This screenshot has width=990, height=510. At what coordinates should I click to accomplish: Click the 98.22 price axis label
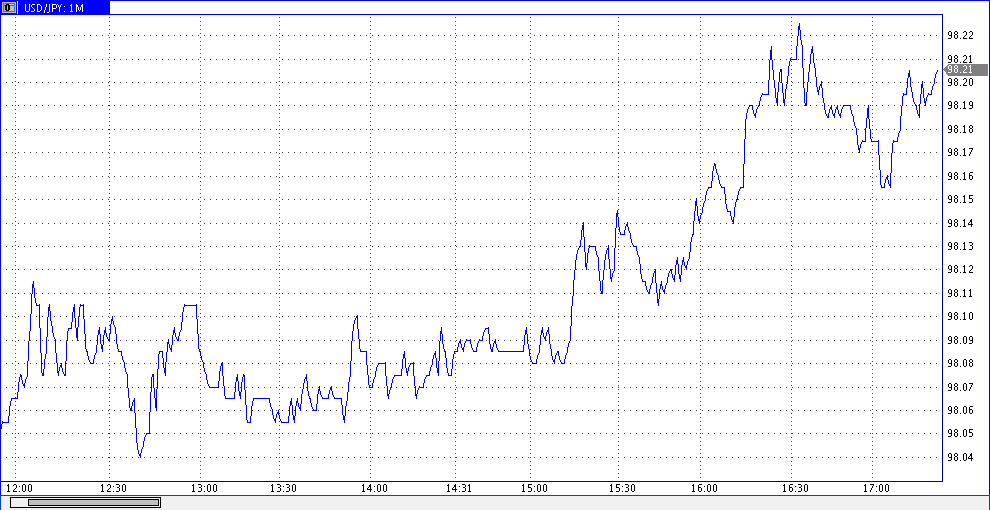[960, 35]
